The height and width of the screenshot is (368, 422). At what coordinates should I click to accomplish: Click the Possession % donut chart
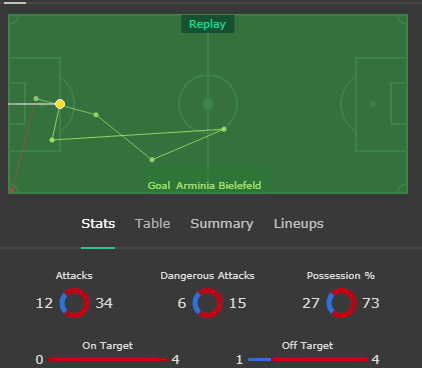341,303
